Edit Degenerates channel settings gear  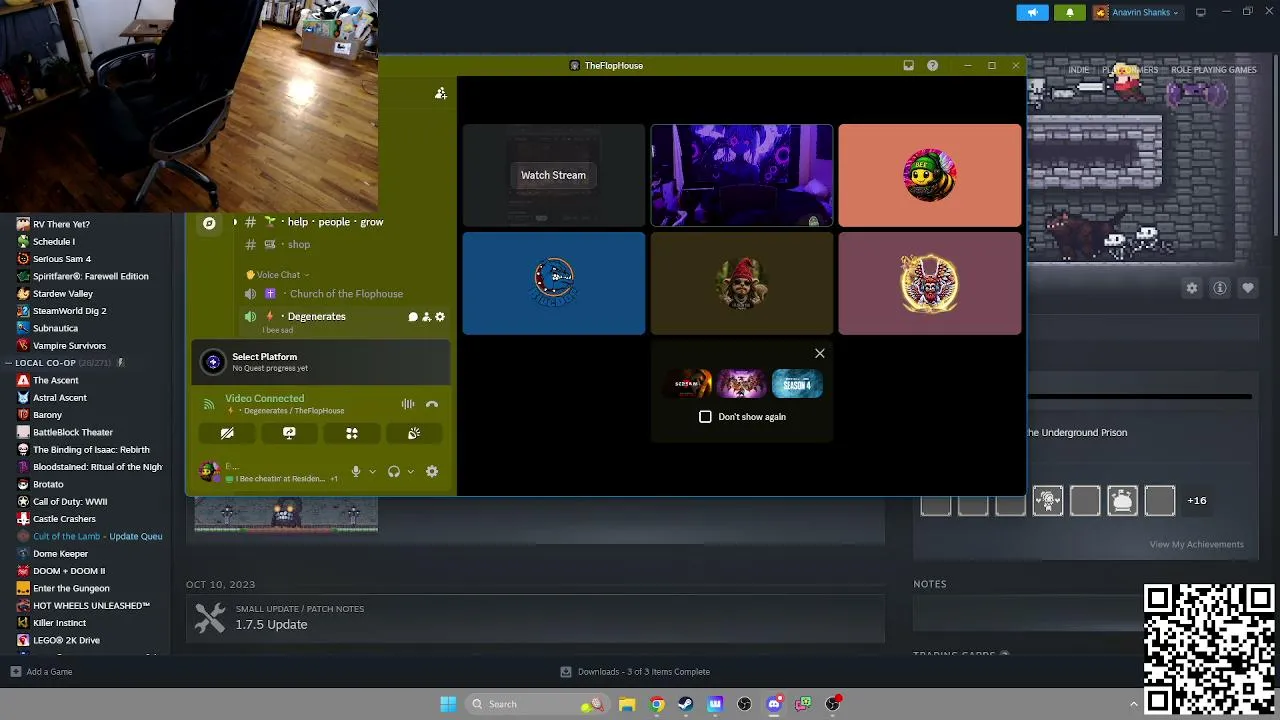pos(440,317)
